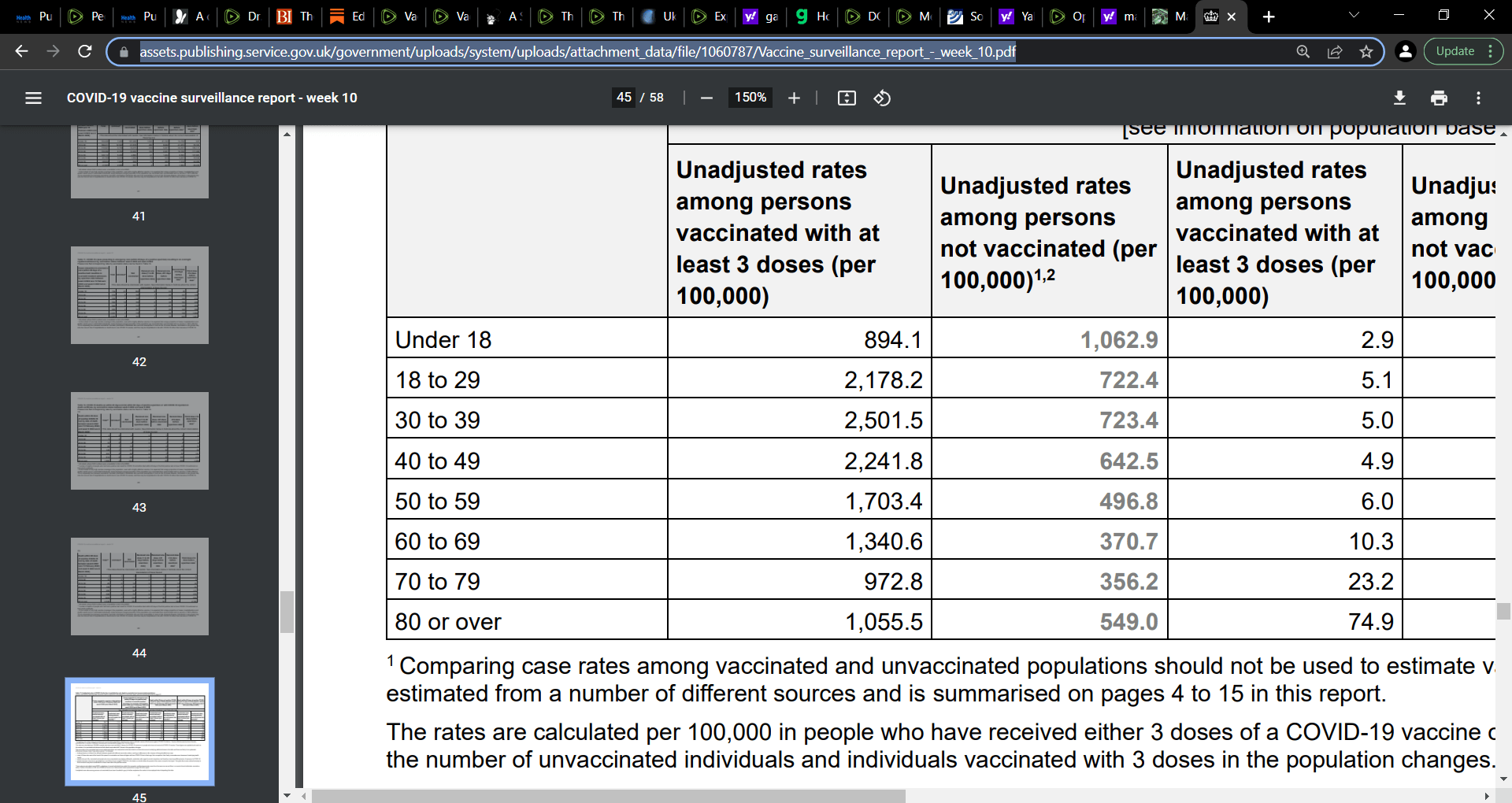
Task: Zoom out with the minus button
Action: 706,98
